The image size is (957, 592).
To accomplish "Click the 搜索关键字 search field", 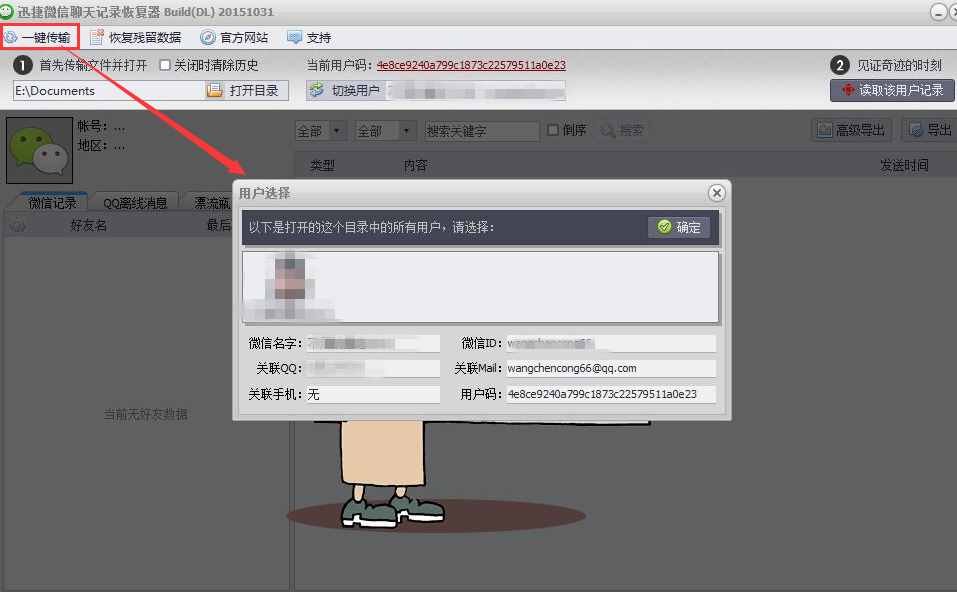I will point(482,131).
